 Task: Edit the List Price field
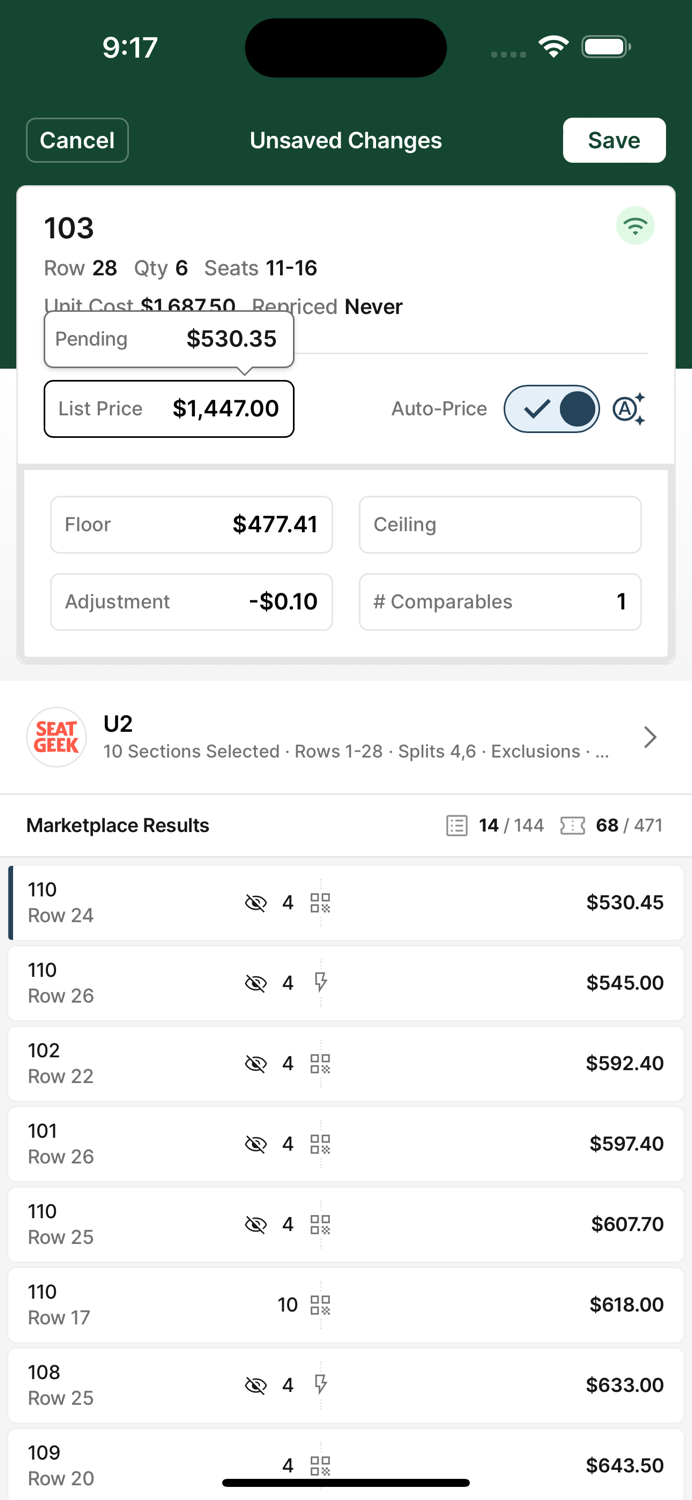tap(169, 409)
